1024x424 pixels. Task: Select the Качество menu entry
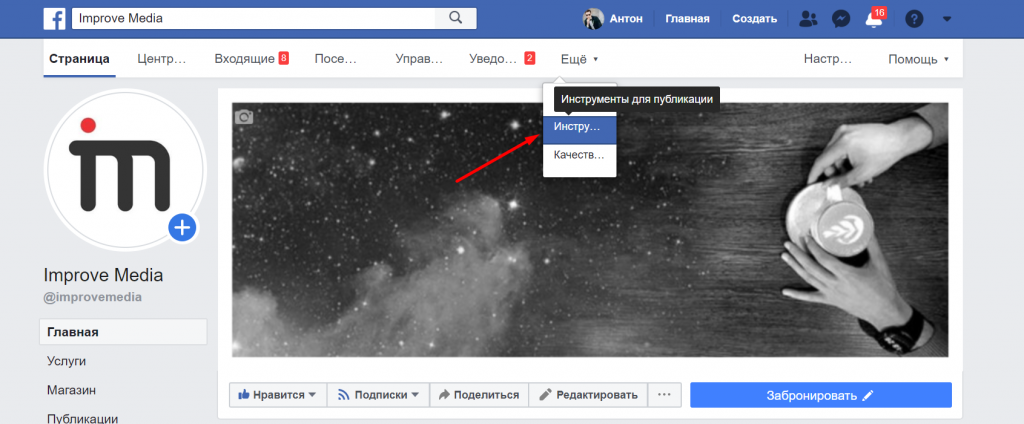(x=579, y=155)
